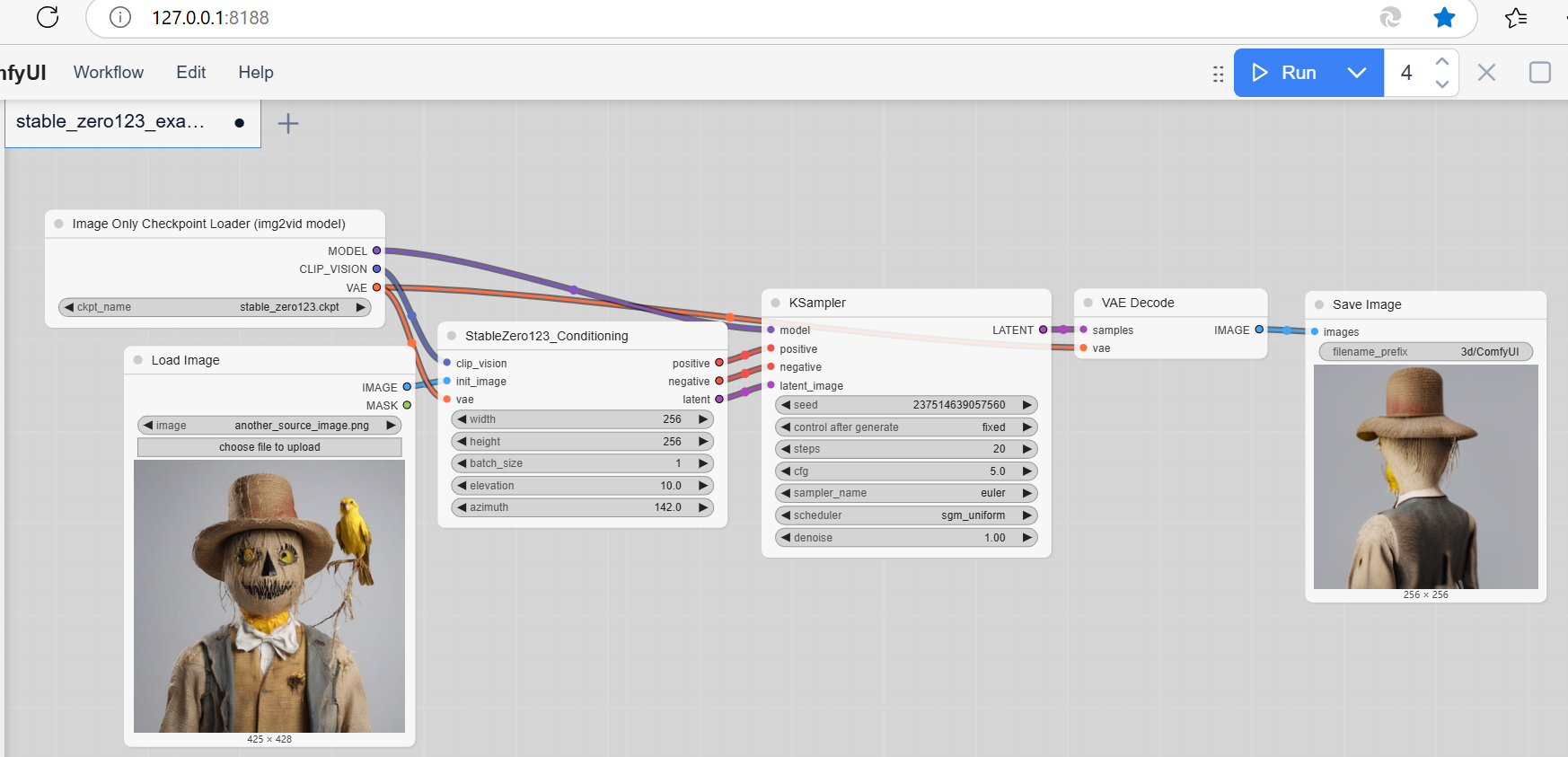Collapse the VAE Decode node dot
This screenshot has width=1568, height=757.
point(1088,303)
